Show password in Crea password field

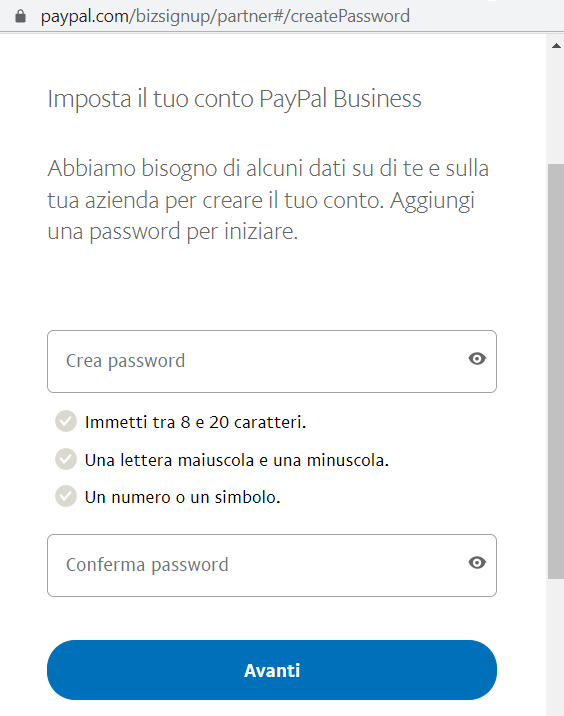click(477, 359)
